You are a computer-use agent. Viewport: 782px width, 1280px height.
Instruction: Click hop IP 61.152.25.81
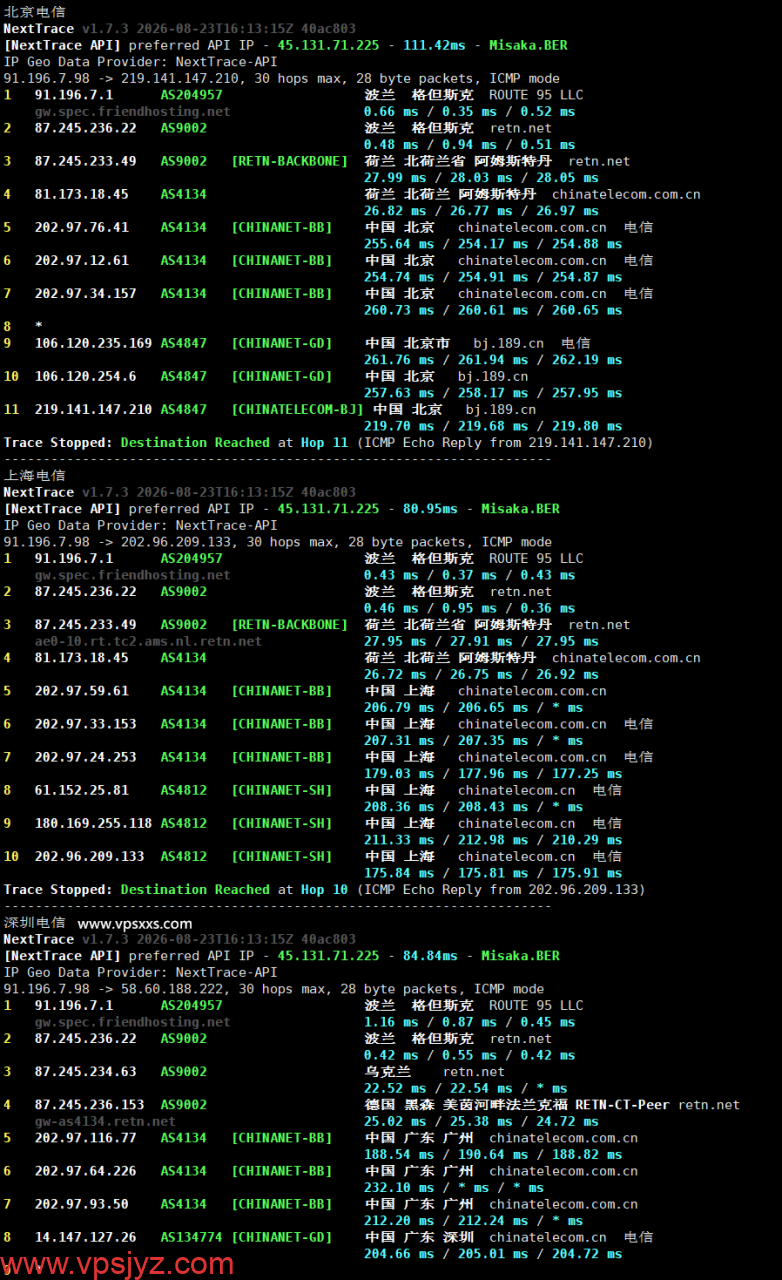tap(82, 790)
